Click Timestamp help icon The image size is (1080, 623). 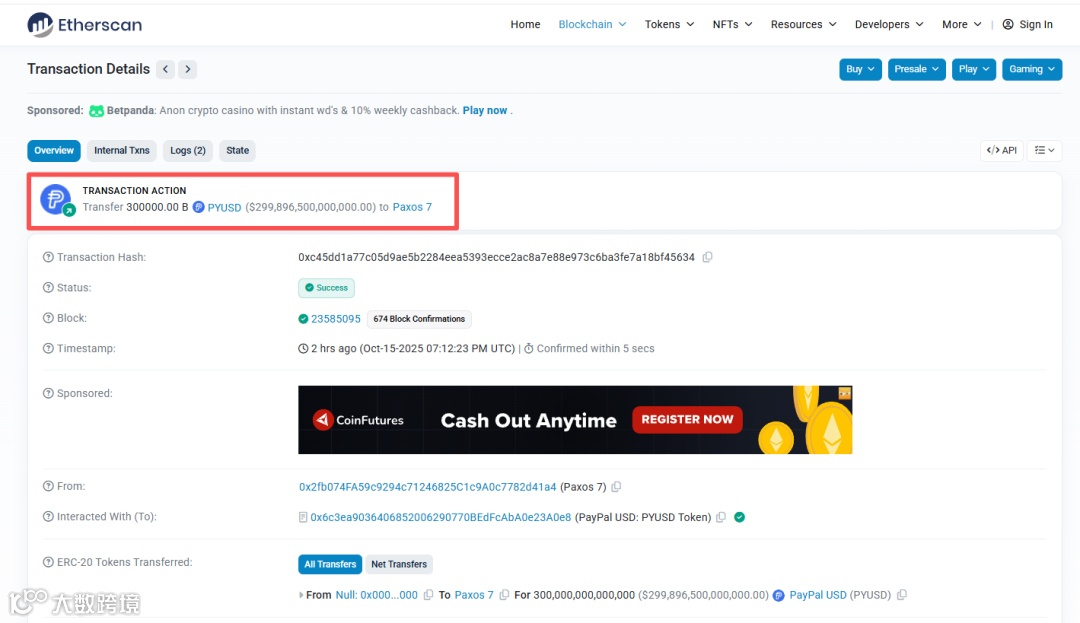pyautogui.click(x=48, y=348)
